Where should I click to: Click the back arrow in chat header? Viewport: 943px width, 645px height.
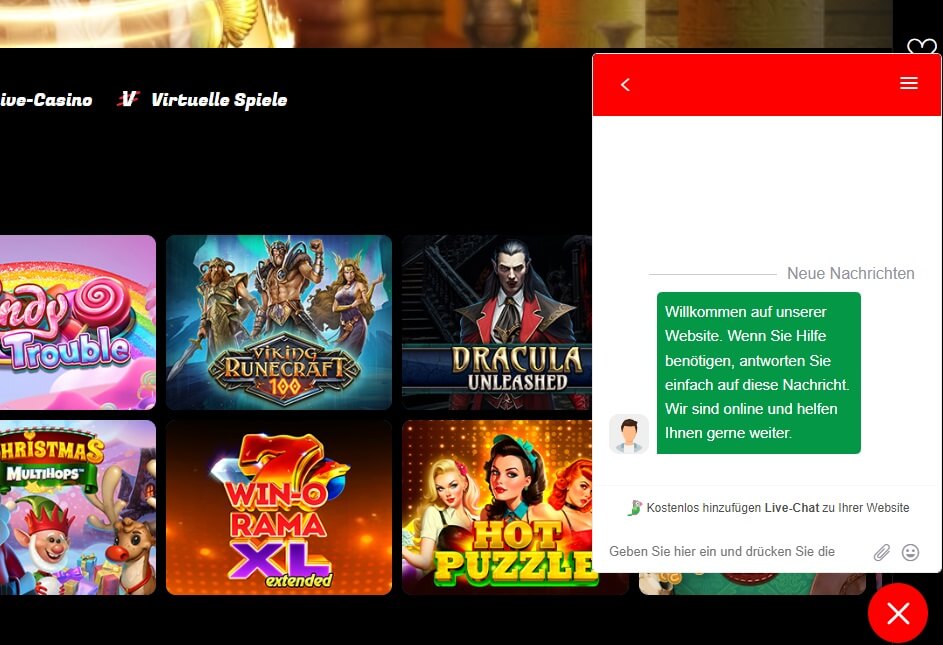click(625, 85)
